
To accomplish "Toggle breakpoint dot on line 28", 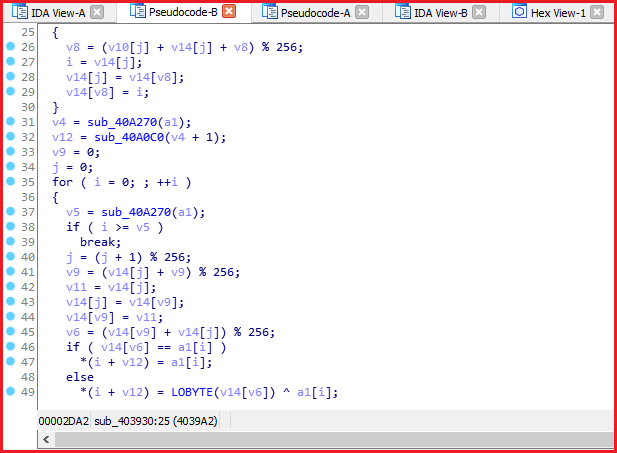I will coord(11,76).
